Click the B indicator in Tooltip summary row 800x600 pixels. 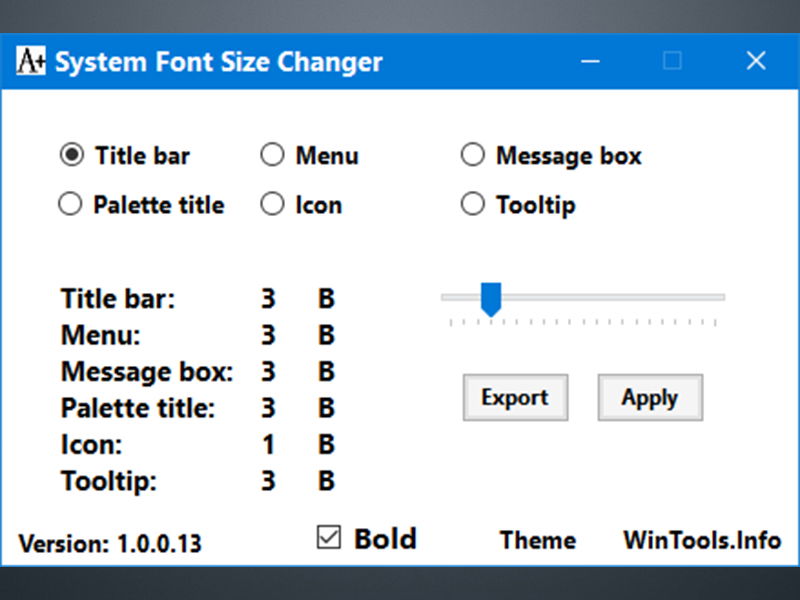pos(326,481)
